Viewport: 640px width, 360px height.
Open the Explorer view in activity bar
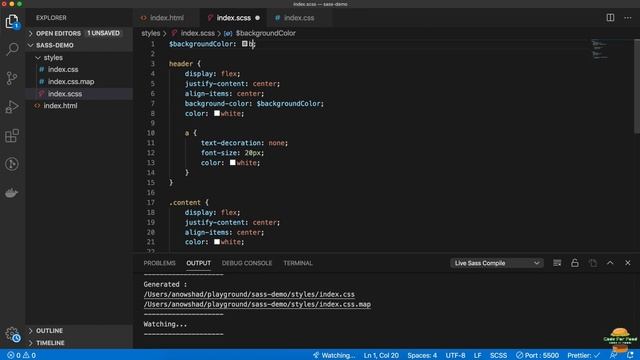tap(12, 21)
